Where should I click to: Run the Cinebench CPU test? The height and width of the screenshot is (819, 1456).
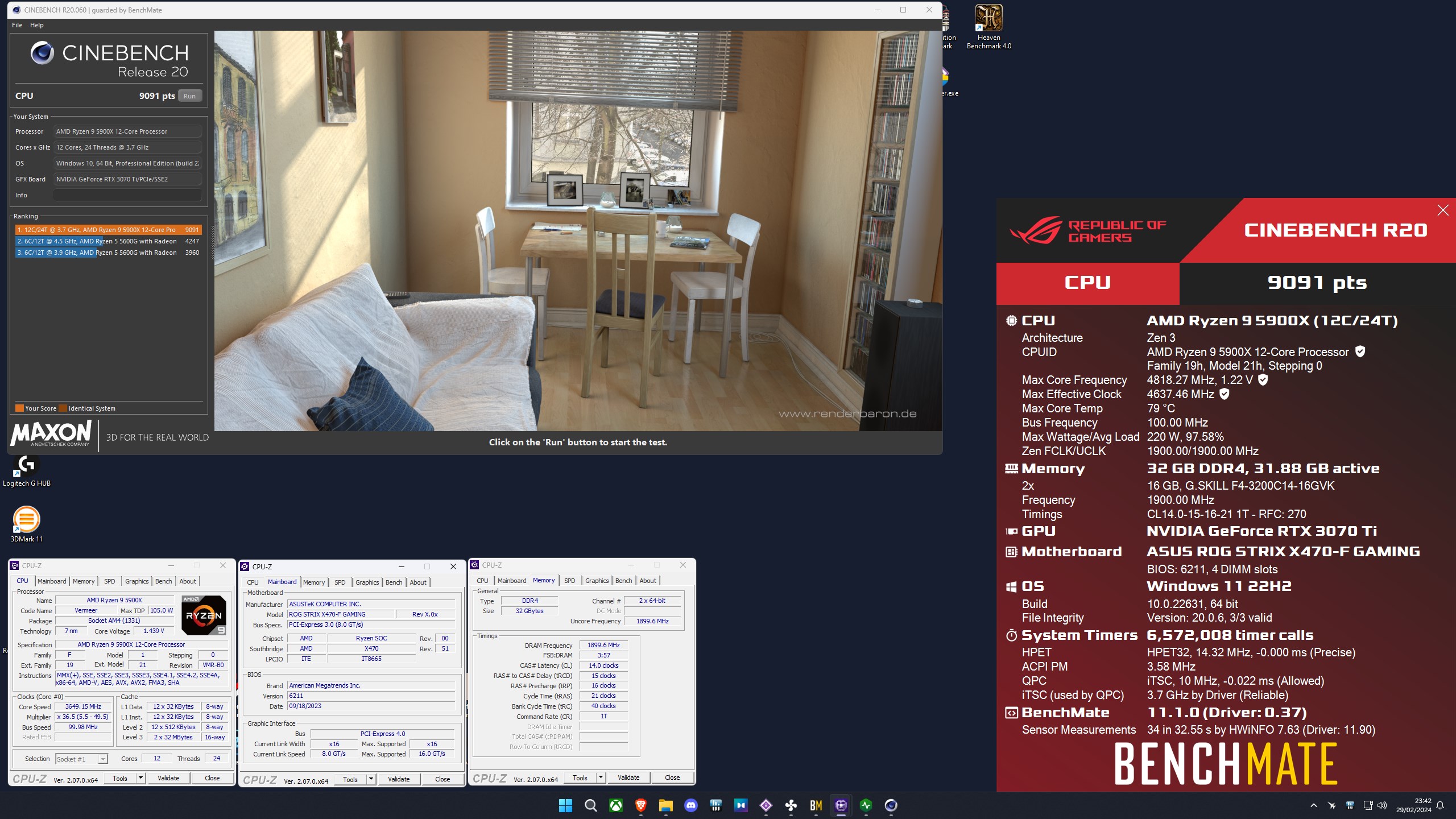189,96
